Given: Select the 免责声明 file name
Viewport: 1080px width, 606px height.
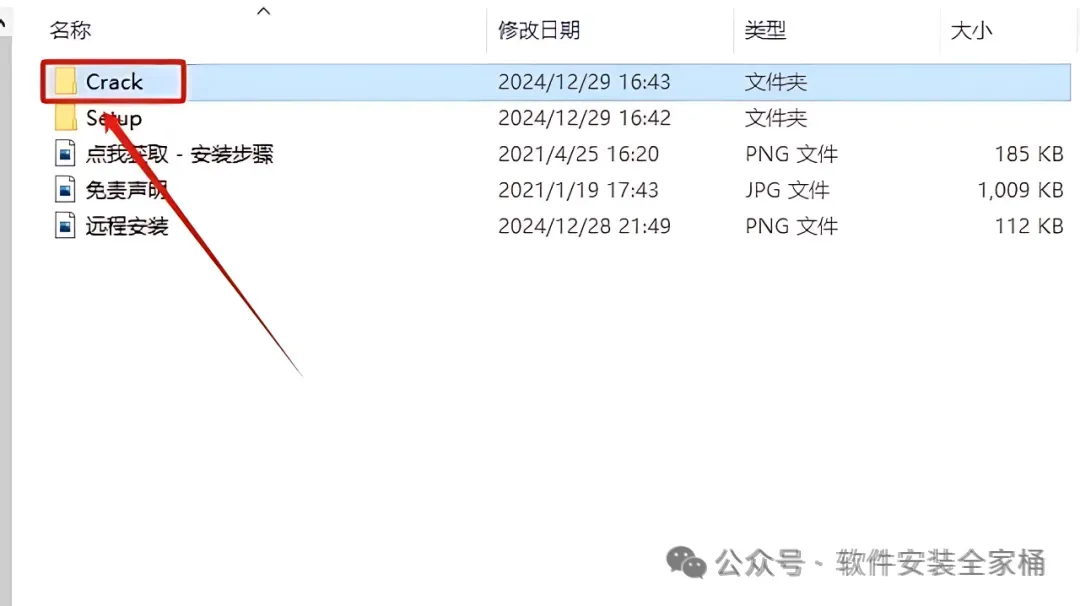Looking at the screenshot, I should click(127, 189).
